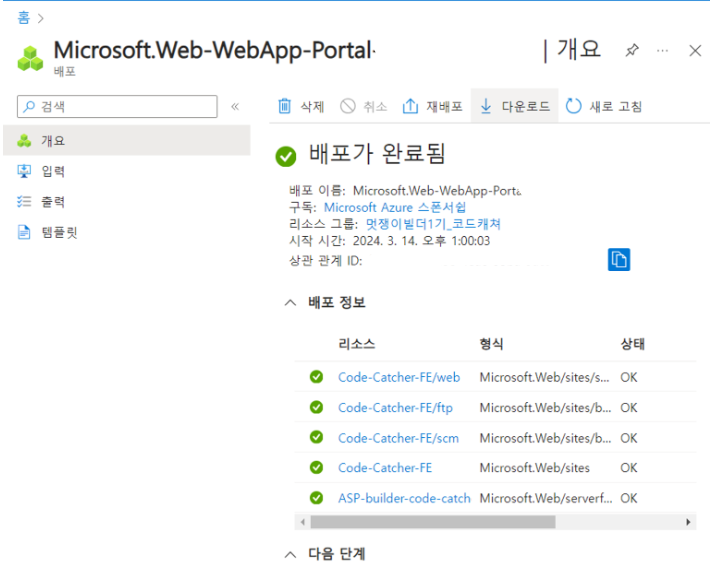Click the 재배포 redeploy toolbar button
718x570 pixels.
pyautogui.click(x=432, y=106)
